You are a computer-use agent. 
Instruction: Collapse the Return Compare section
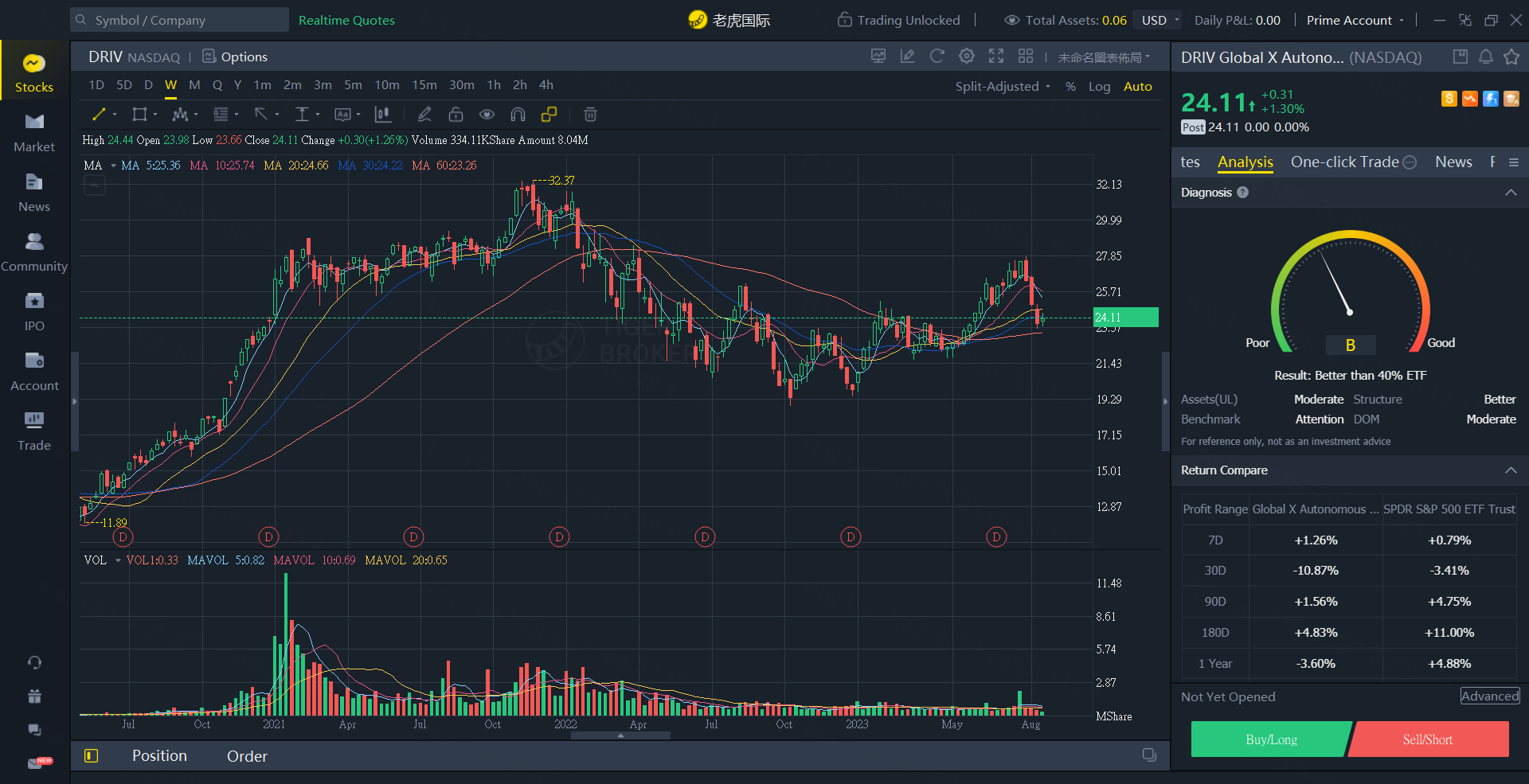[1511, 470]
